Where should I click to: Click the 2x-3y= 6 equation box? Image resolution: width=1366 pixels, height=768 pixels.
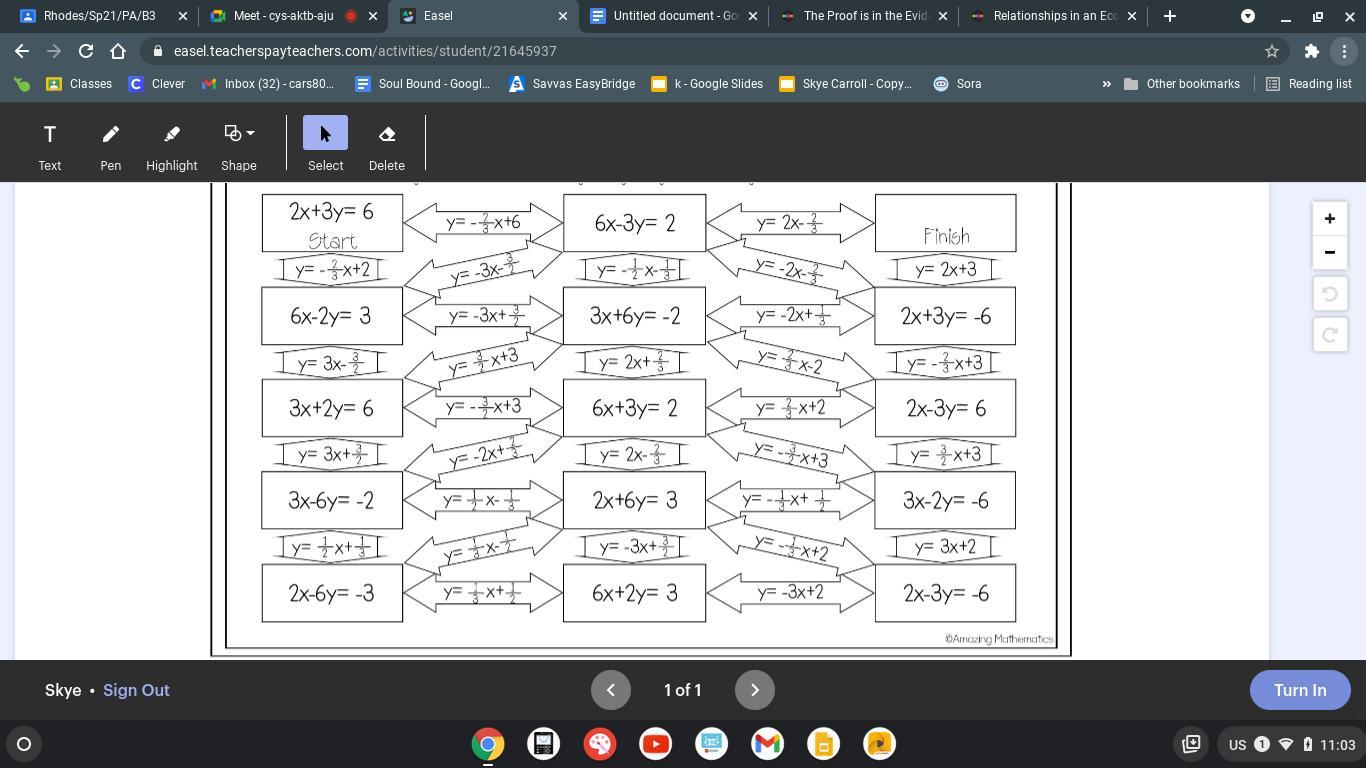pos(945,408)
